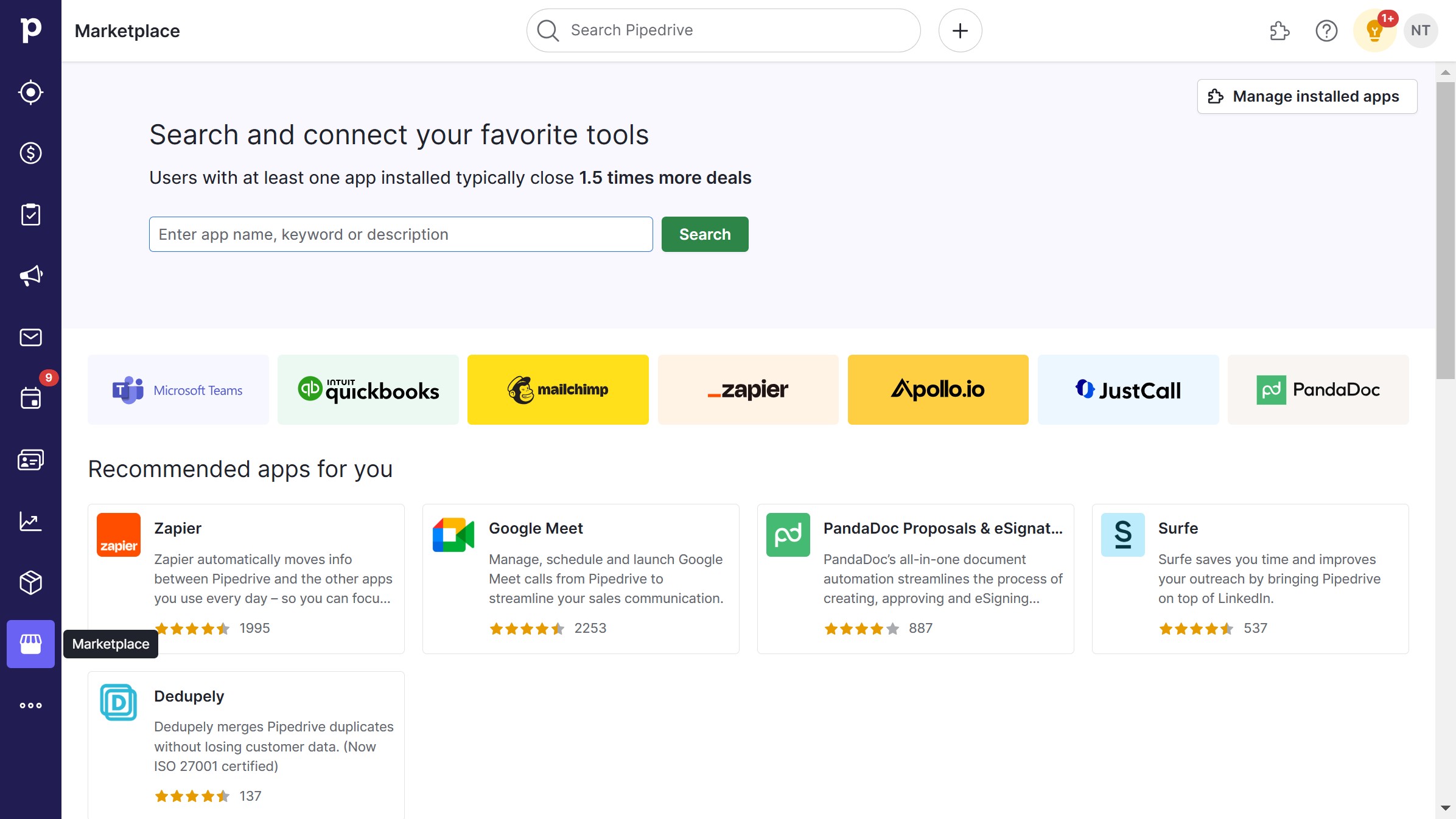The image size is (1456, 819).
Task: Open the Contacts card icon
Action: tap(30, 460)
